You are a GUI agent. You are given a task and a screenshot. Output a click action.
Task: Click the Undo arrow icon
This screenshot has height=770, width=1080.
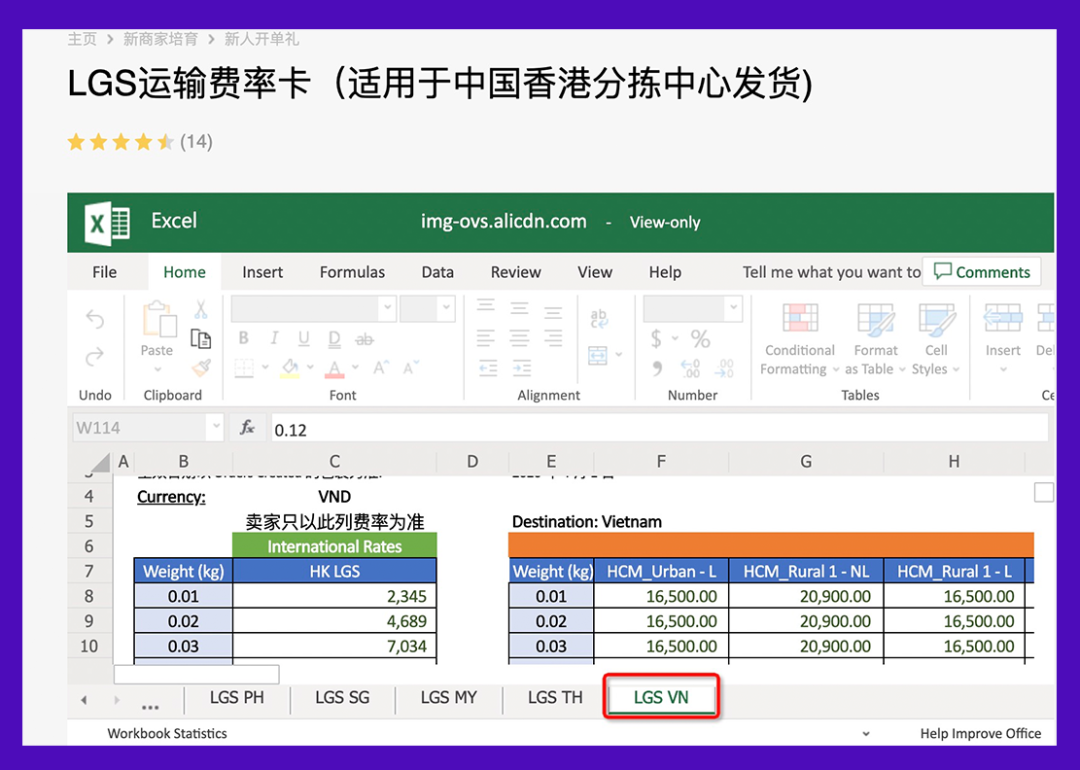pyautogui.click(x=95, y=319)
